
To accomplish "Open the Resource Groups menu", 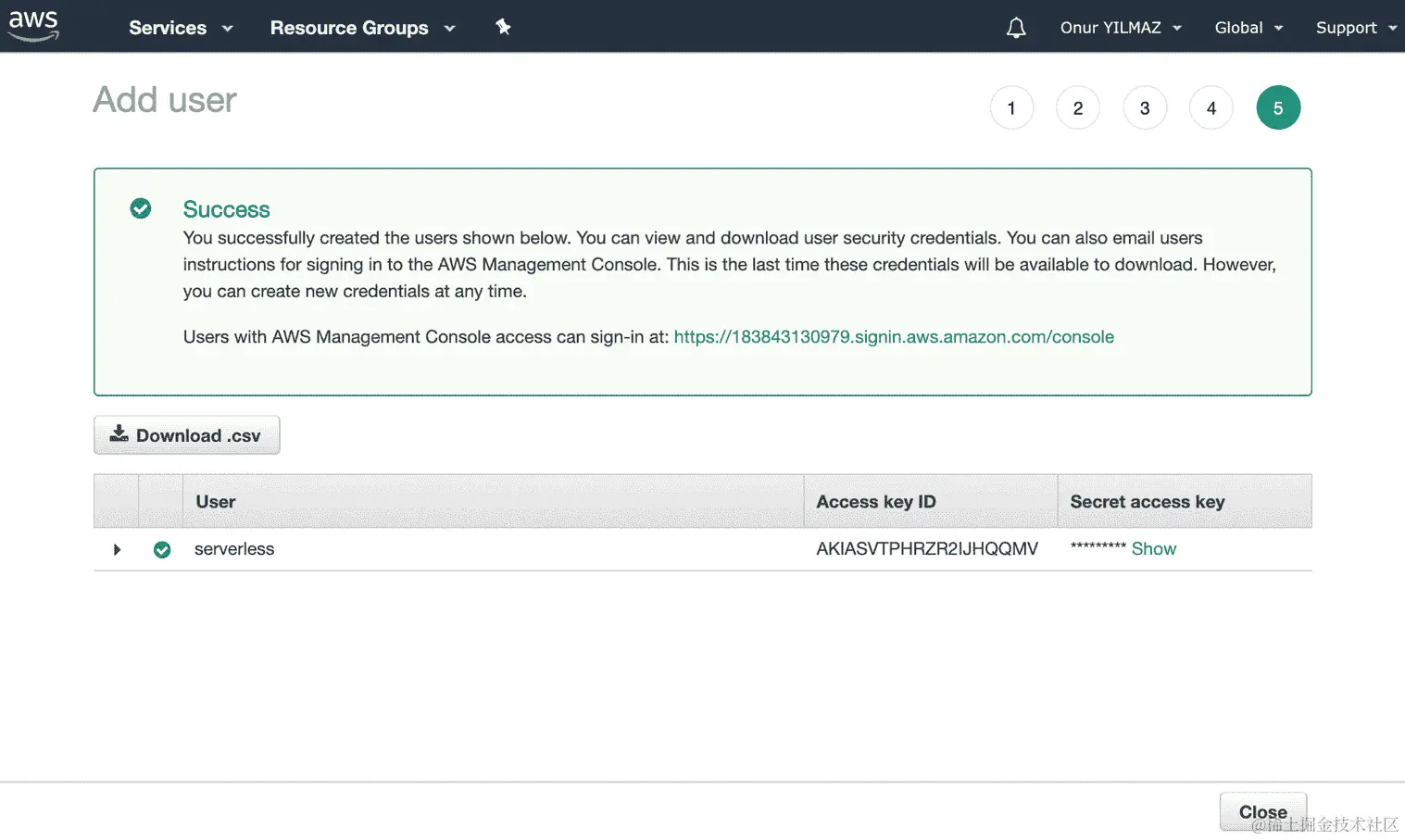I will (x=361, y=27).
